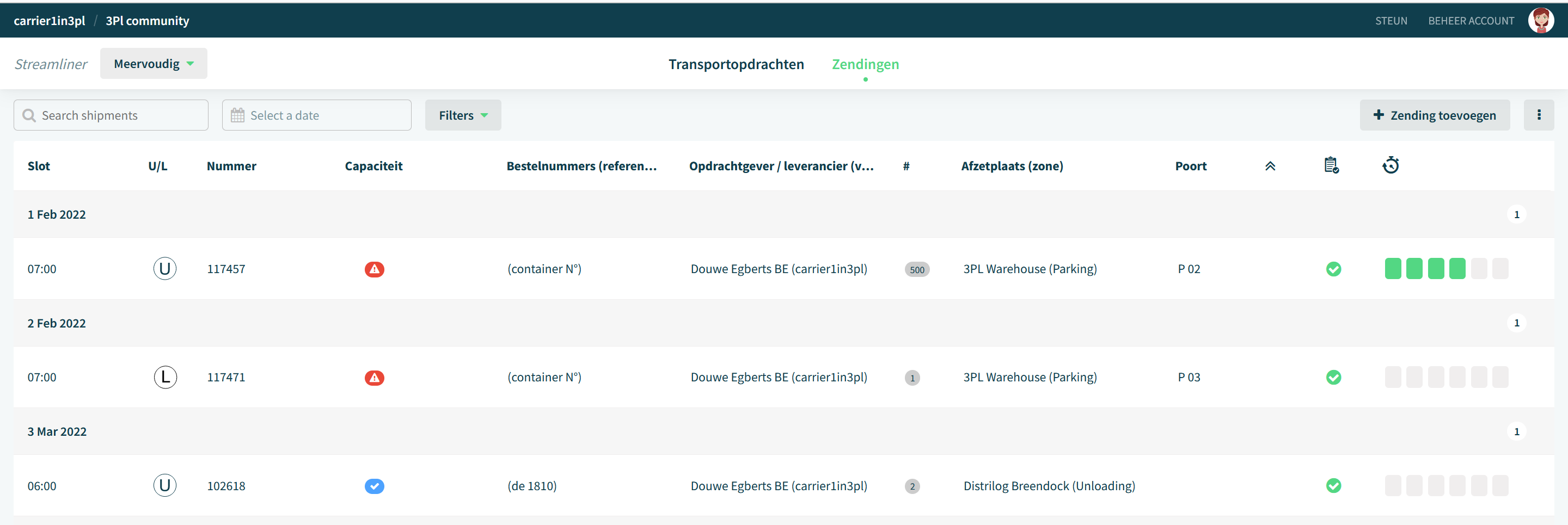Click count badge for 2 Feb 2022 group
The image size is (1568, 525).
point(1516,323)
